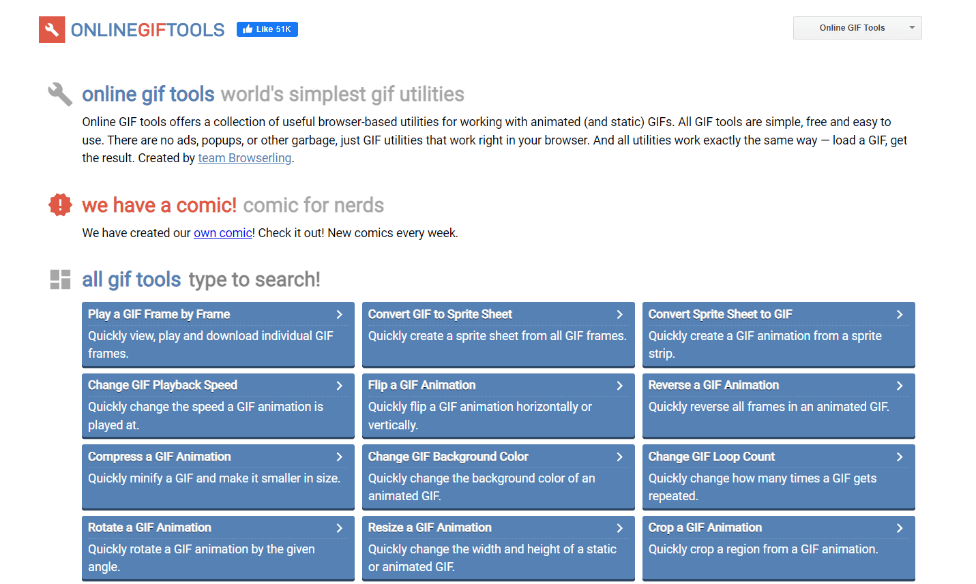This screenshot has width=976, height=584.
Task: Click description 'Quickly create a GIF animation from a sprite strip.'
Action: 765,344
